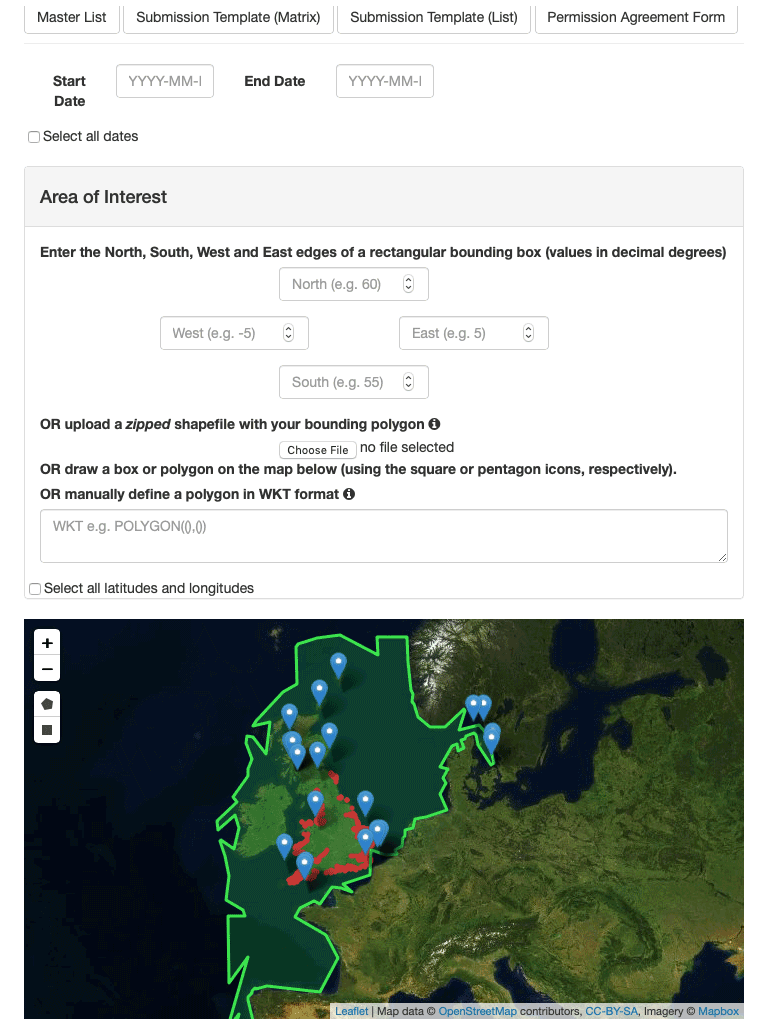Click the Choose File button
Viewport: 768px width, 1031px height.
[317, 450]
